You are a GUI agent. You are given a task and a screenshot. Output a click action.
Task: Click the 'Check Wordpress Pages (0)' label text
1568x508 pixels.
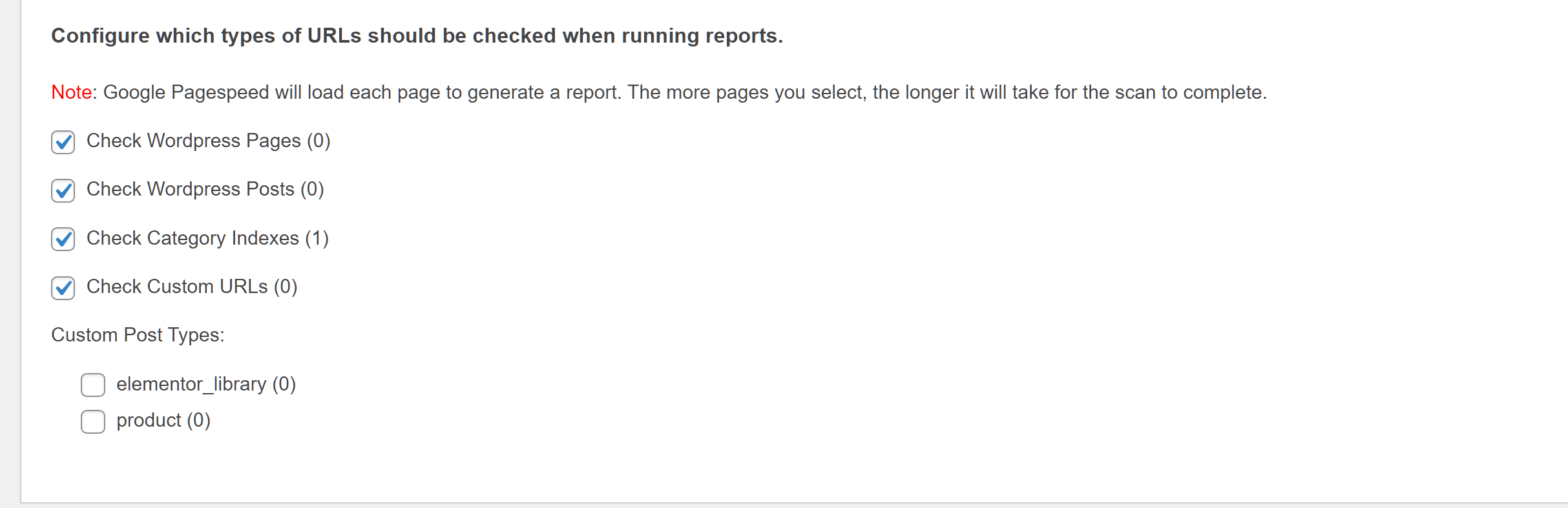(x=209, y=141)
